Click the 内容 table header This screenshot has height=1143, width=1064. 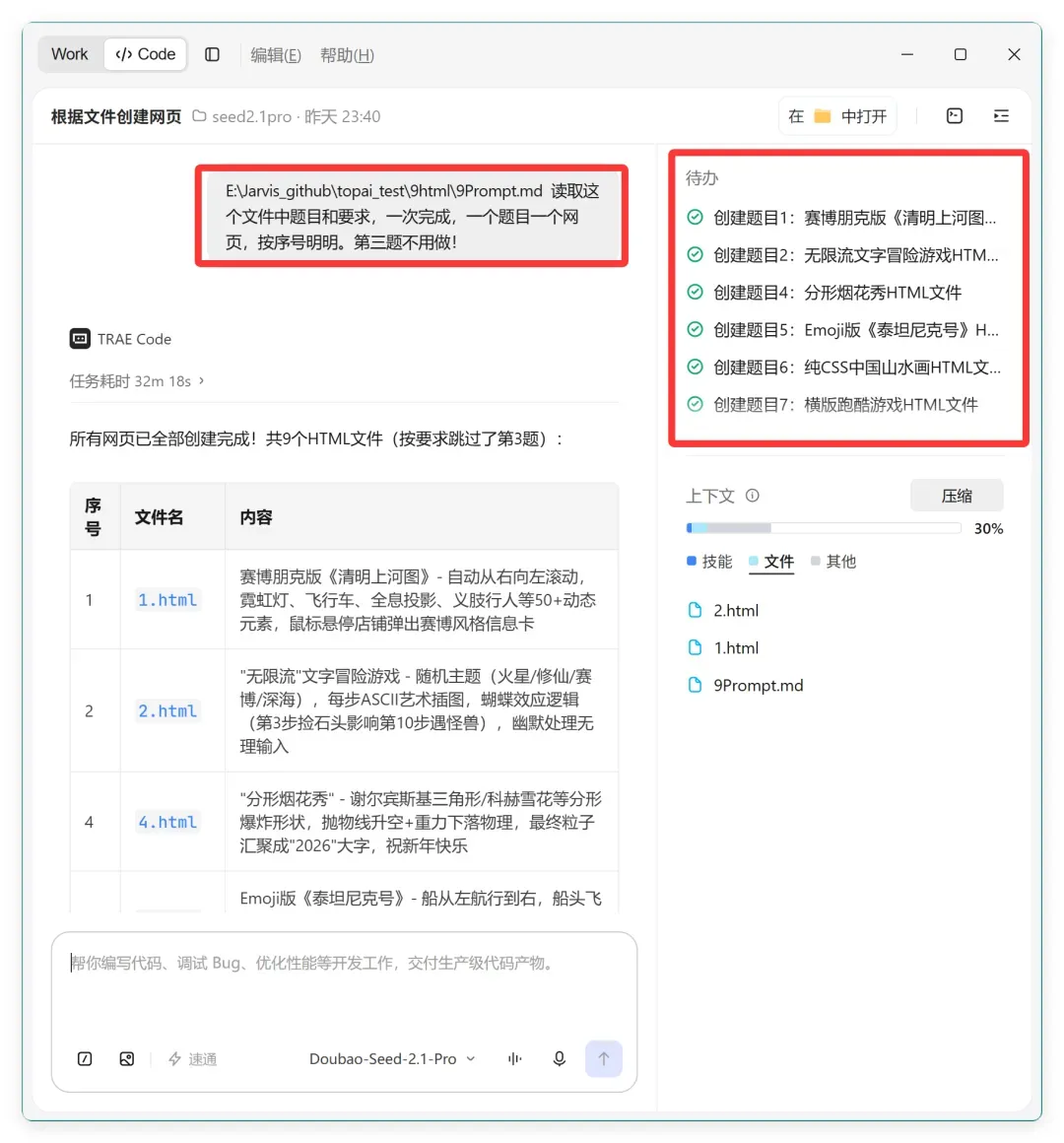(256, 517)
